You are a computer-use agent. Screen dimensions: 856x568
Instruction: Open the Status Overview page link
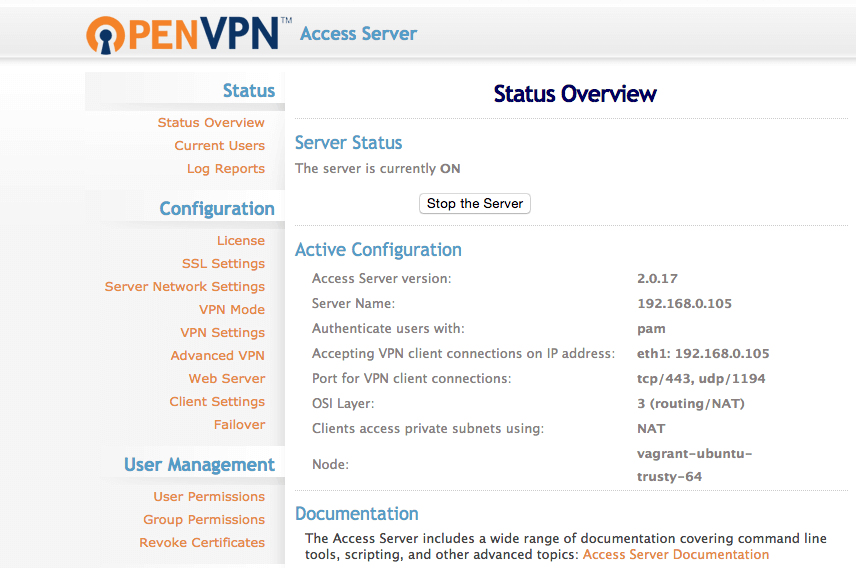coord(211,122)
